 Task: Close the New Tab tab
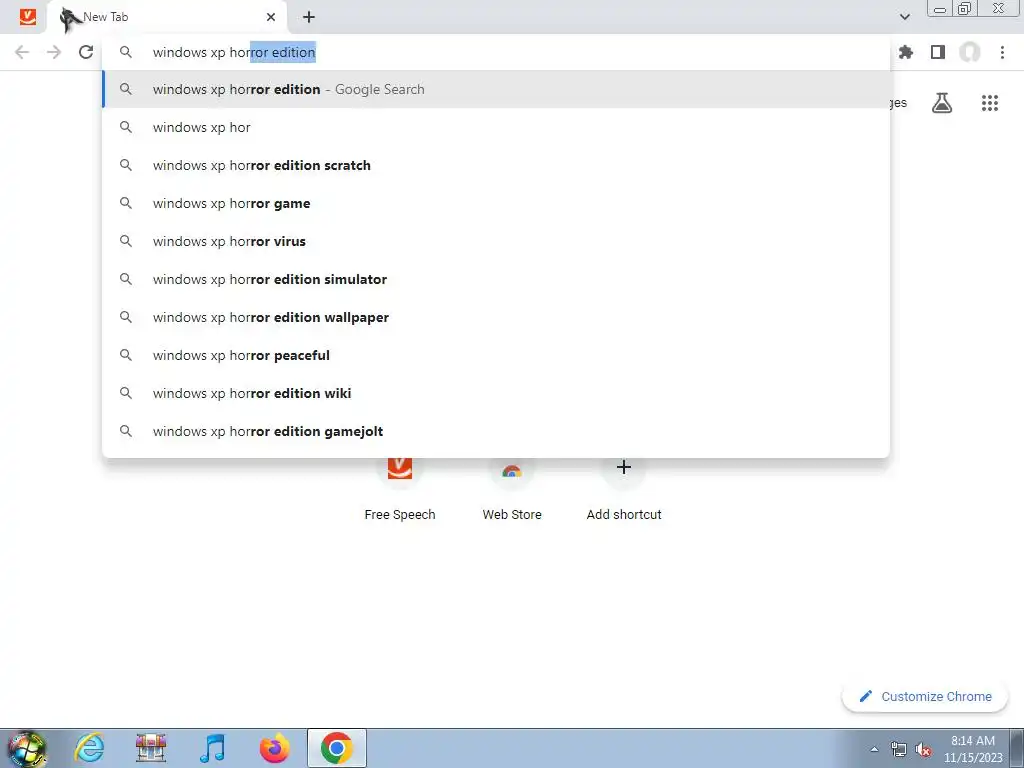coord(271,17)
